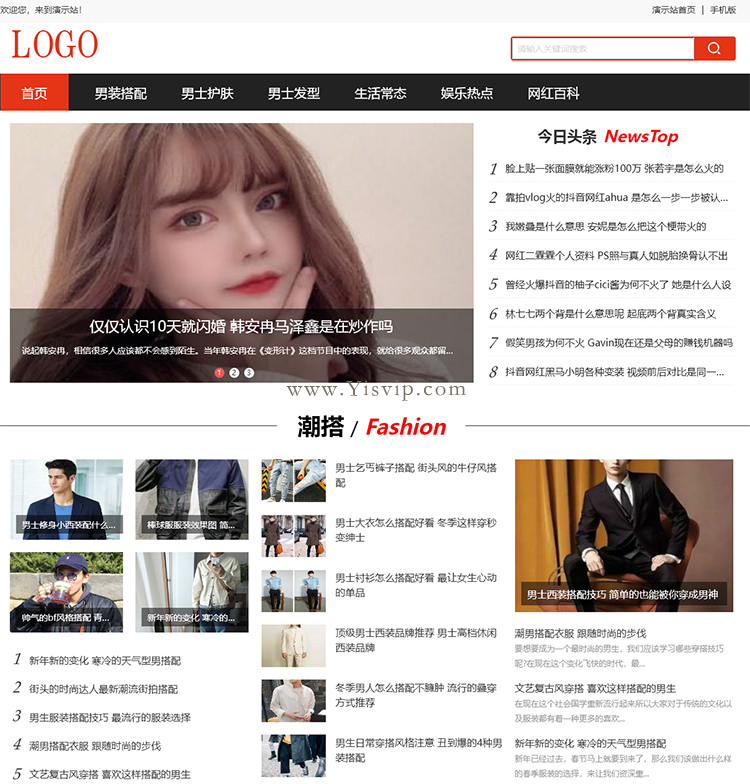
Task: Open the 首页 navigation tab
Action: click(x=34, y=93)
